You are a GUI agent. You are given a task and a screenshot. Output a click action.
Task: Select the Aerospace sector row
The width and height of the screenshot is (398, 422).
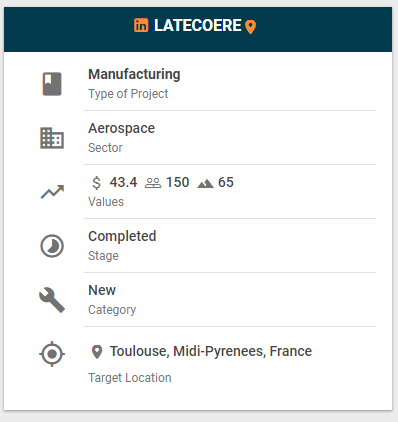point(230,138)
